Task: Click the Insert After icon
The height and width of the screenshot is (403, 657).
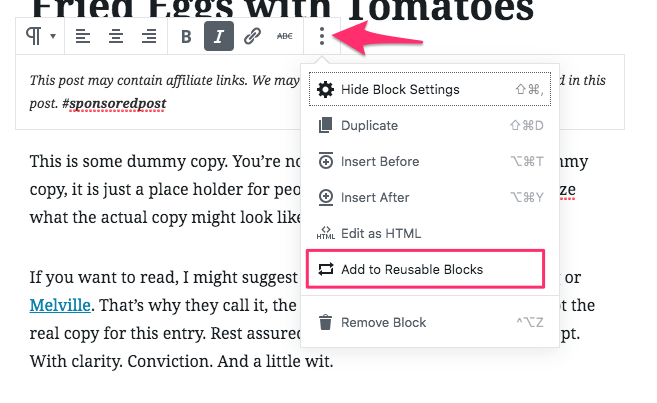Action: pyautogui.click(x=326, y=197)
